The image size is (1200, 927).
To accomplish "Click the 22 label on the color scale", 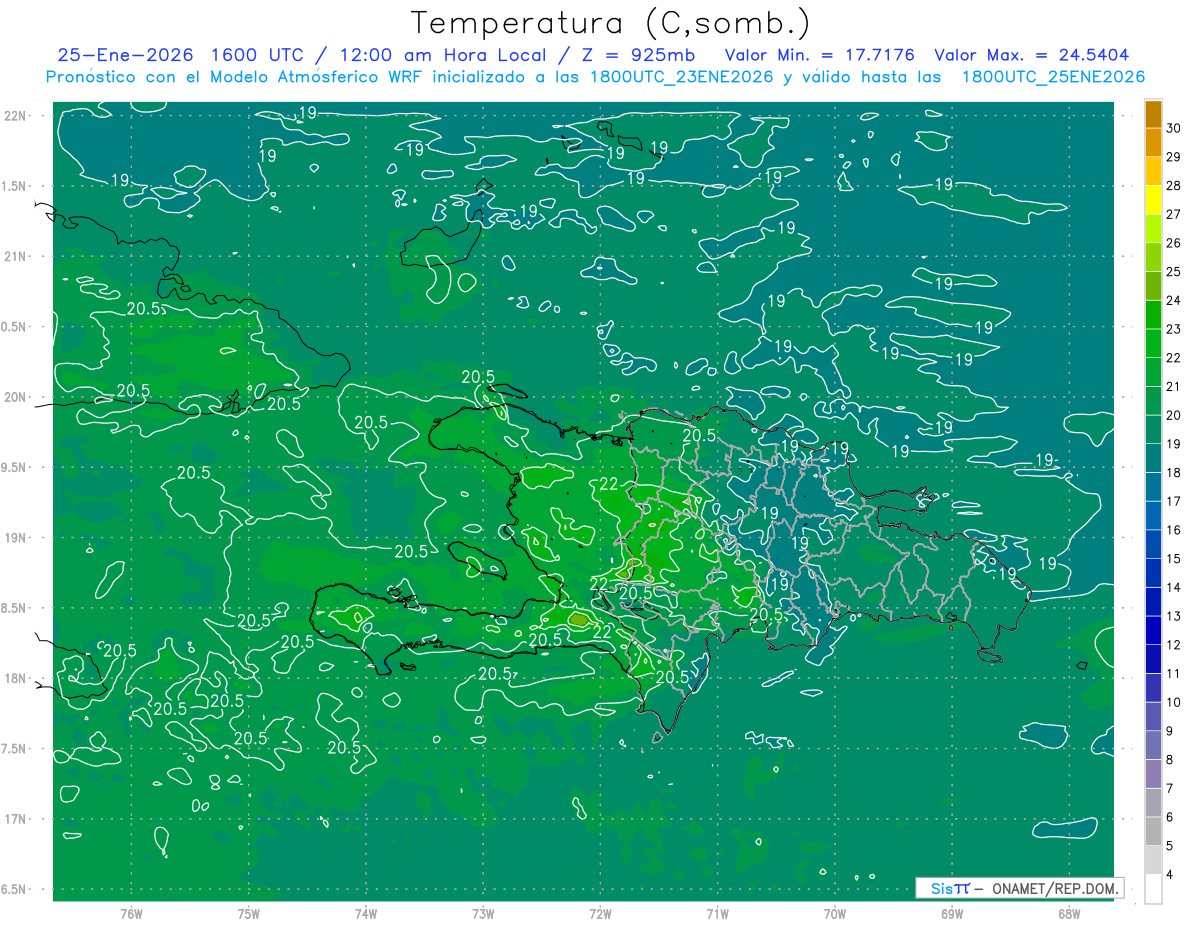I will [1174, 358].
